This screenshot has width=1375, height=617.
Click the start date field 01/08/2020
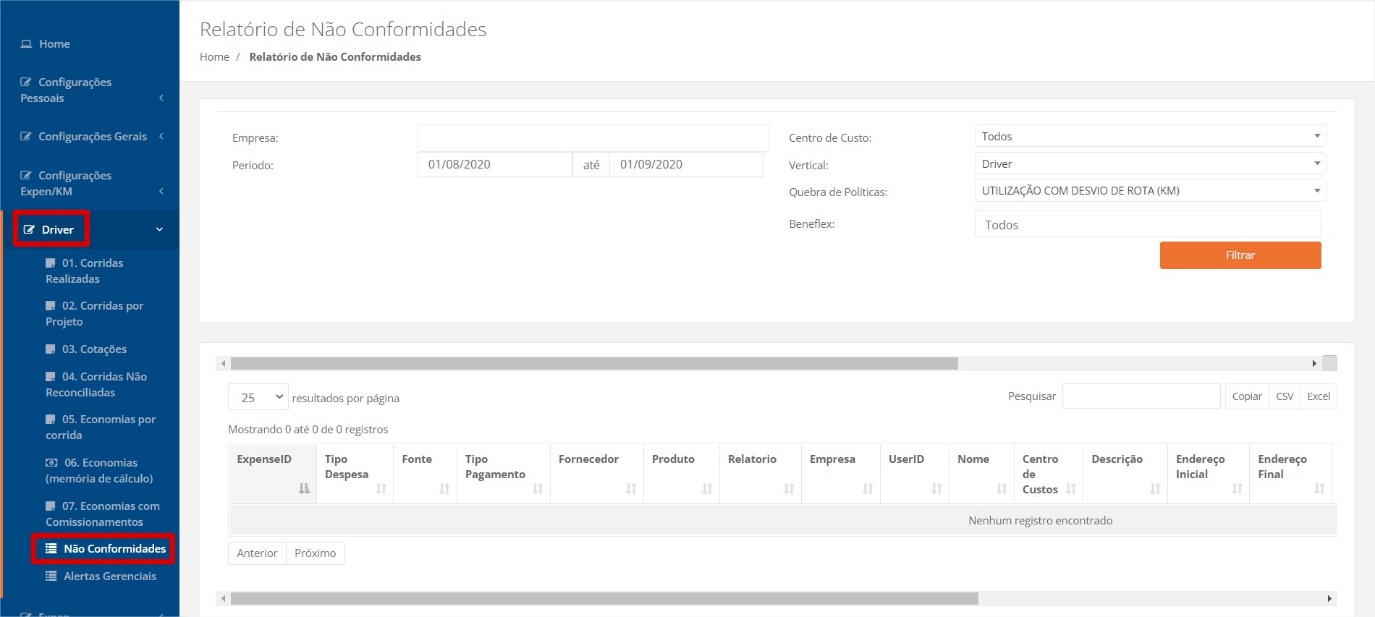[495, 164]
